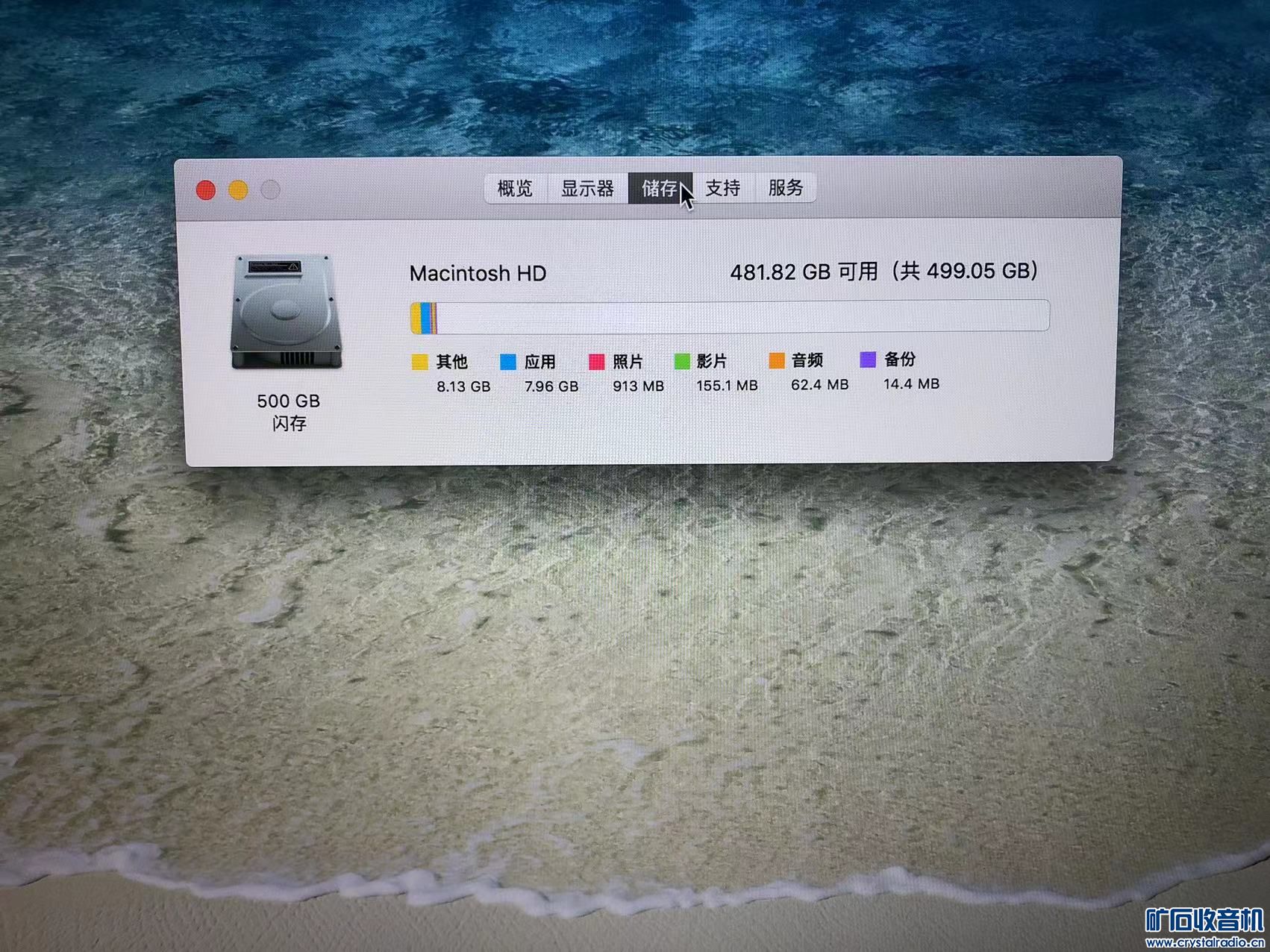Screen dimensions: 1270x952
Task: Click the blue 应用 color swatch
Action: coord(508,362)
